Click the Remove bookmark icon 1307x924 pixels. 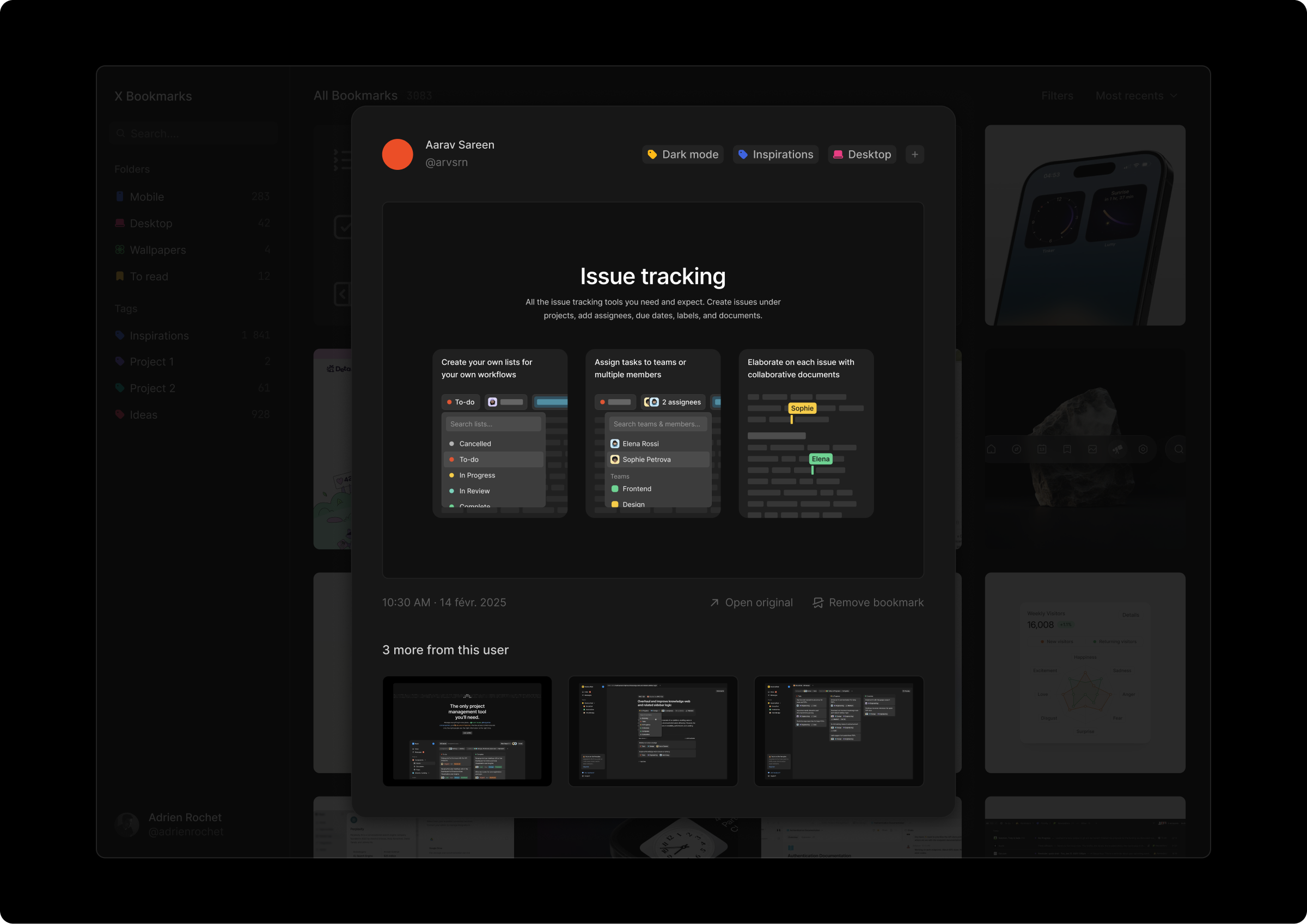[818, 602]
